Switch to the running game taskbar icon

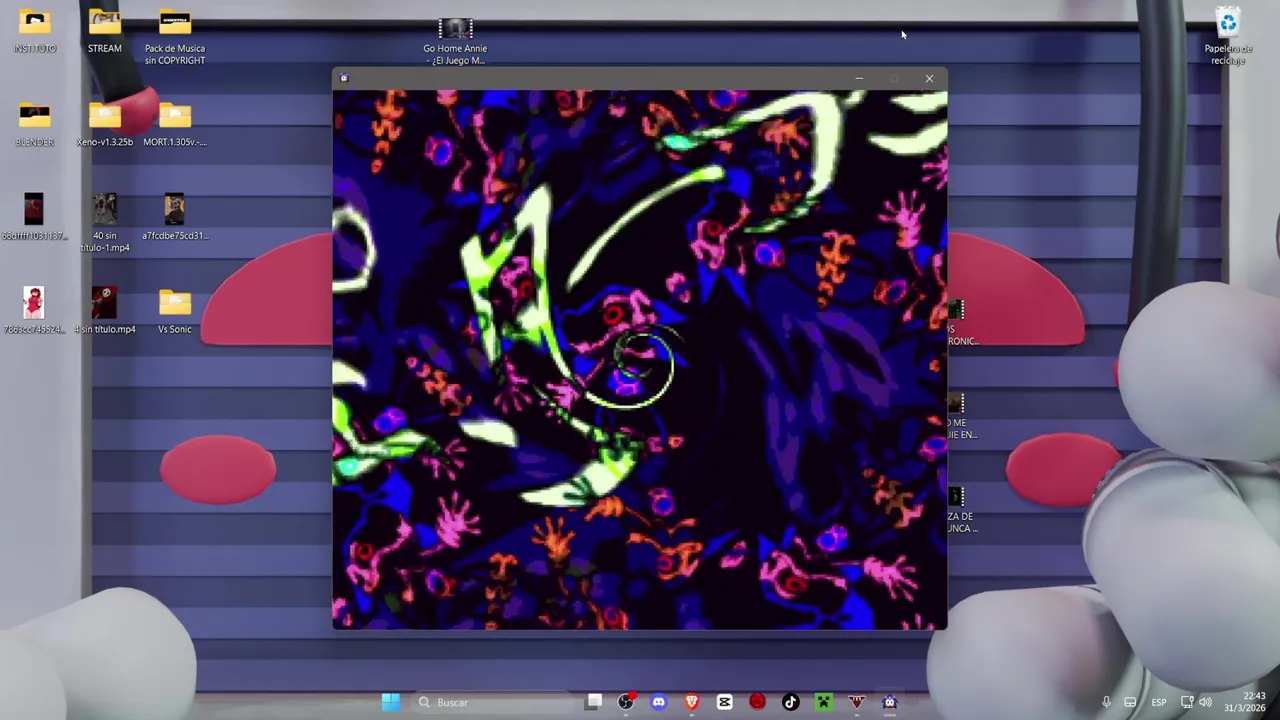pyautogui.click(x=889, y=702)
